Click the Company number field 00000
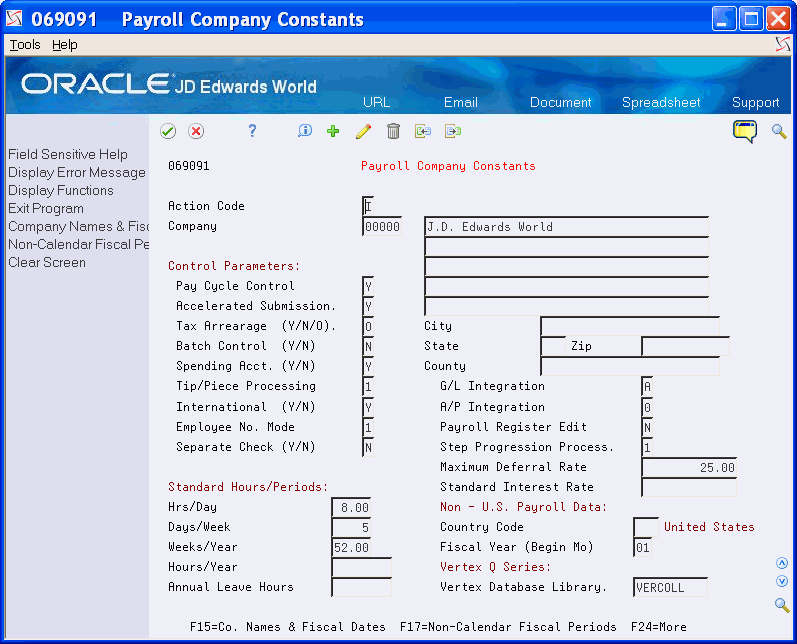The image size is (797, 644). point(382,226)
